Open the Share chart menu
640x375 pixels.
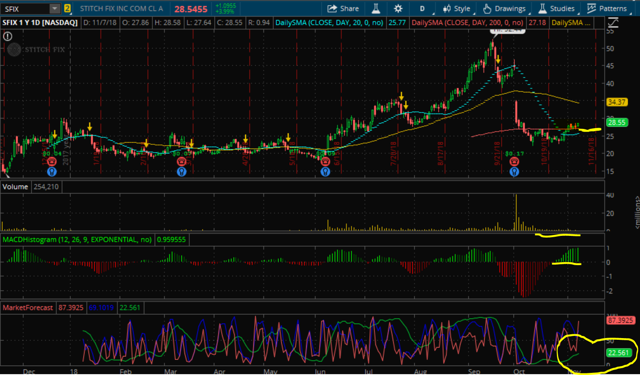click(343, 9)
